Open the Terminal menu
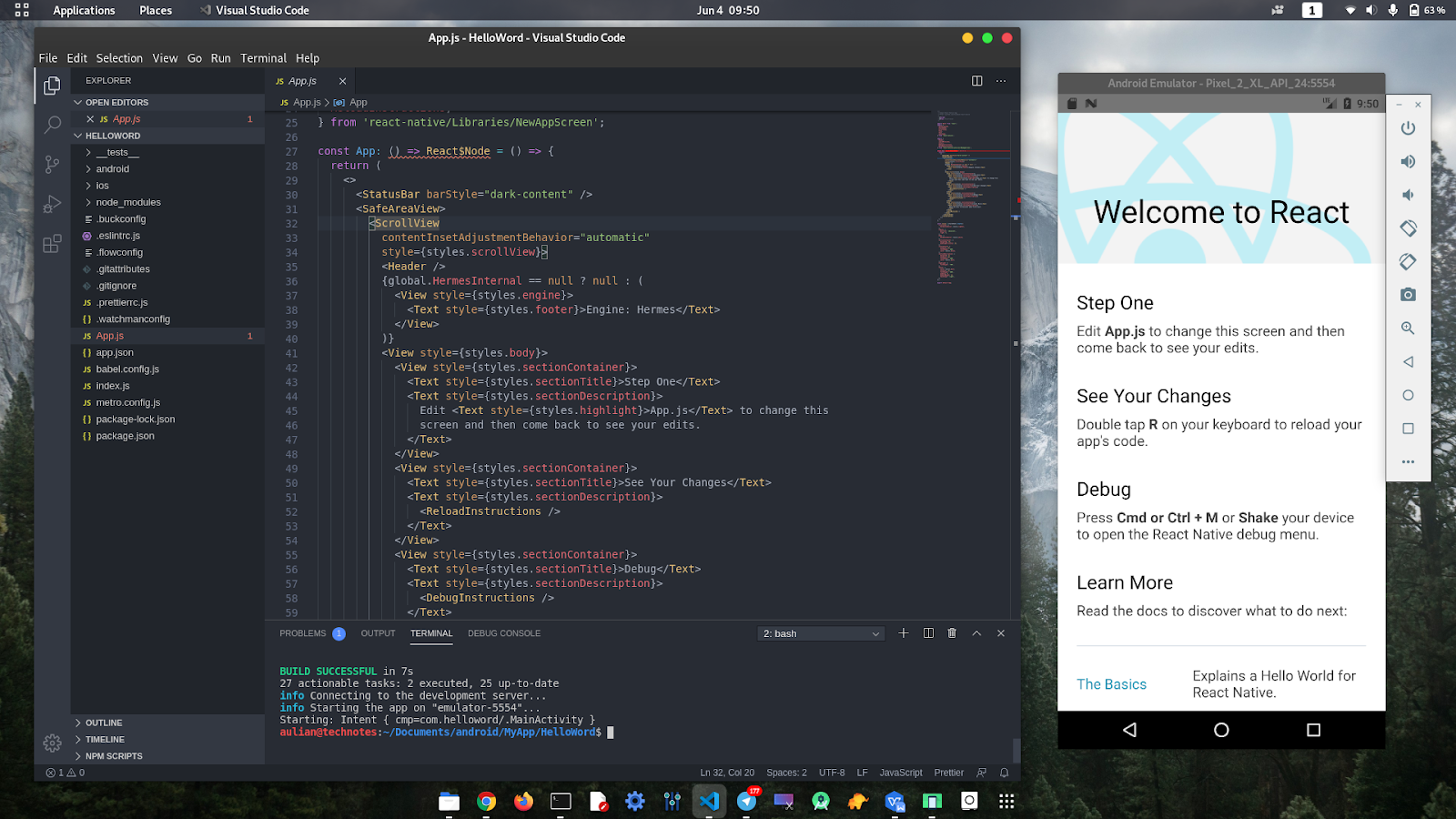1456x819 pixels. [263, 58]
